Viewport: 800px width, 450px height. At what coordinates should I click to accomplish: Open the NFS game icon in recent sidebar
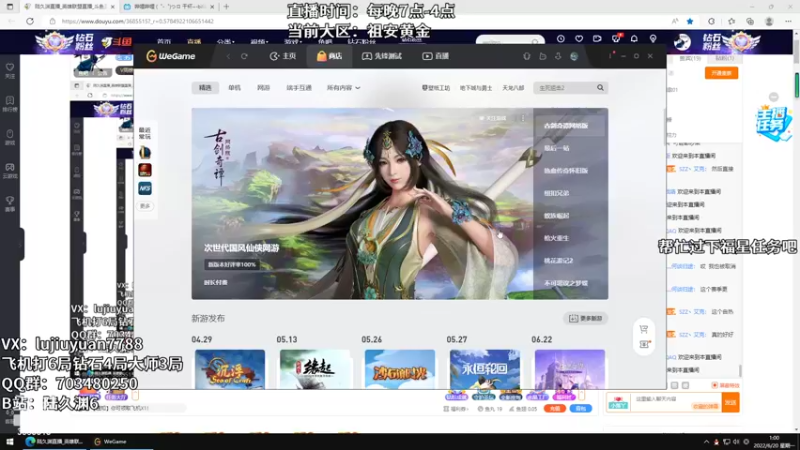(x=145, y=188)
